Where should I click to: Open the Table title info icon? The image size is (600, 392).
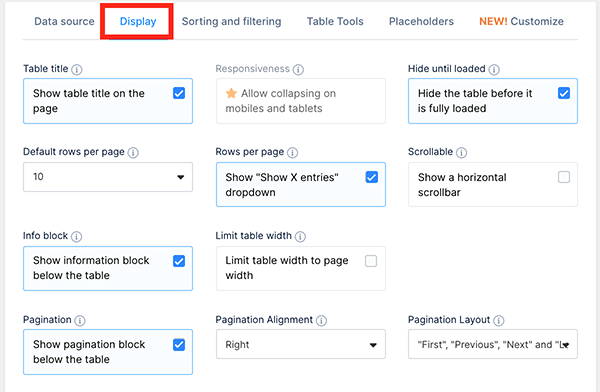tap(77, 69)
